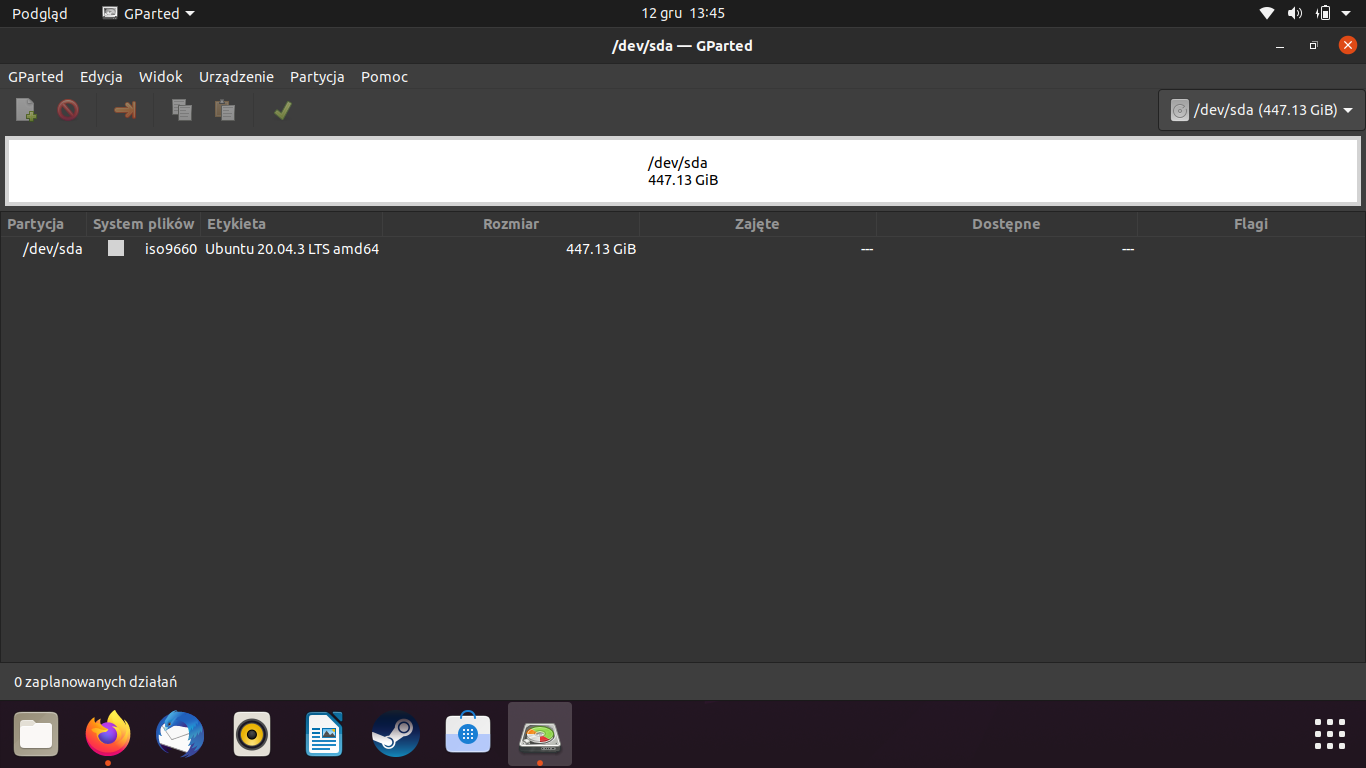Click the Delete partition toolbar icon
The height and width of the screenshot is (768, 1366).
[x=68, y=110]
